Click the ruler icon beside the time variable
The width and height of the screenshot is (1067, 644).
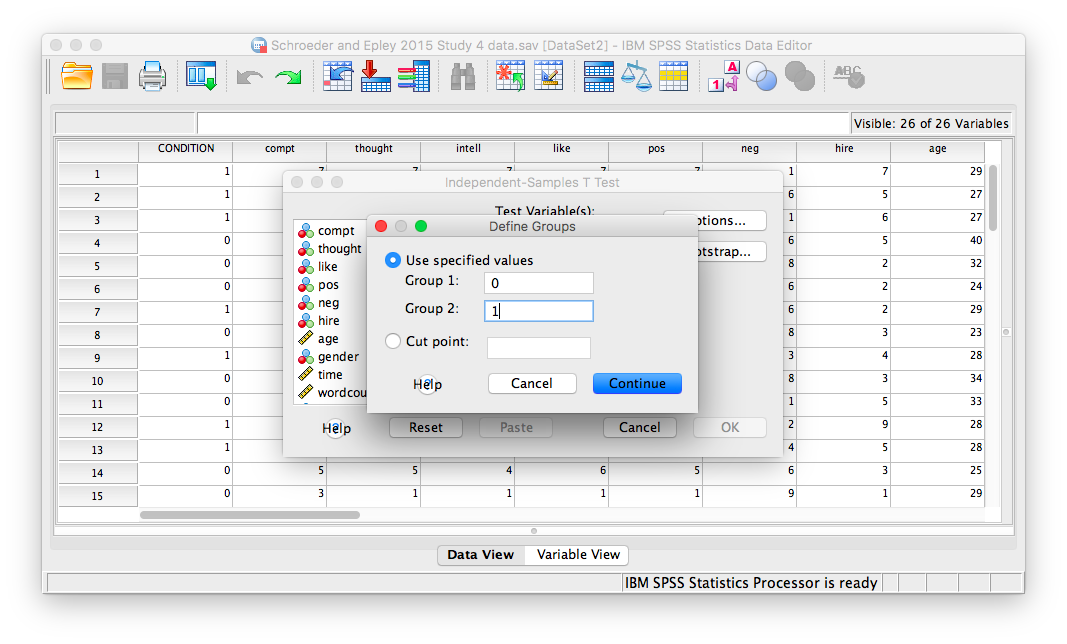click(306, 374)
